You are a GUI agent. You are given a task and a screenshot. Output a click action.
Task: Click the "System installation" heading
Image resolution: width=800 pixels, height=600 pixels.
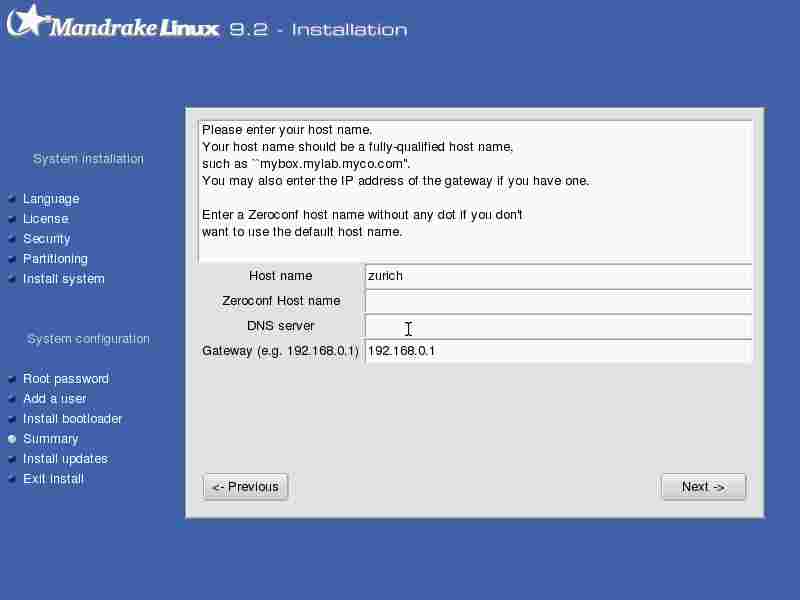tap(88, 159)
